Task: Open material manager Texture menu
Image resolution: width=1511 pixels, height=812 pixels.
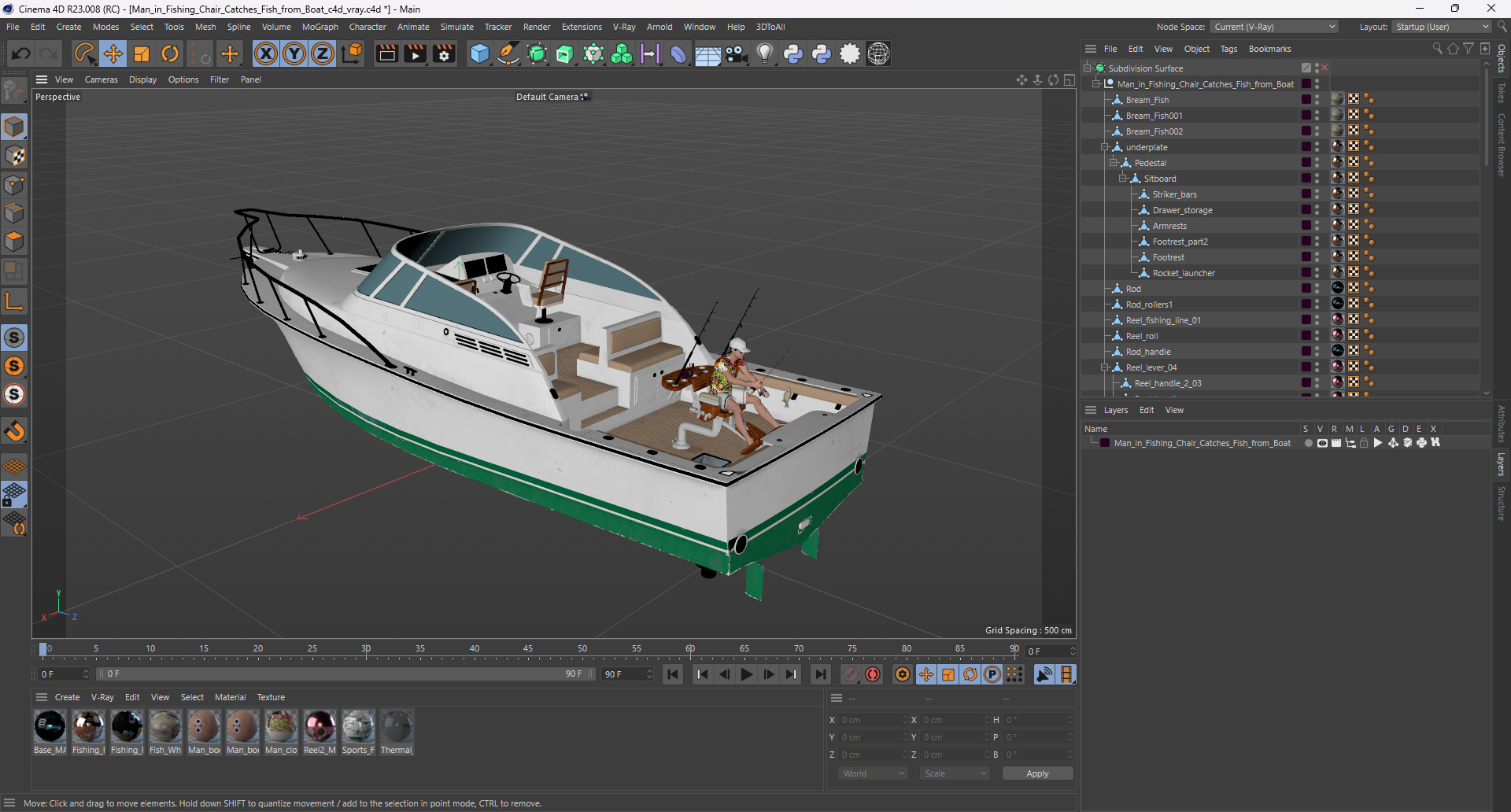Action: point(271,697)
